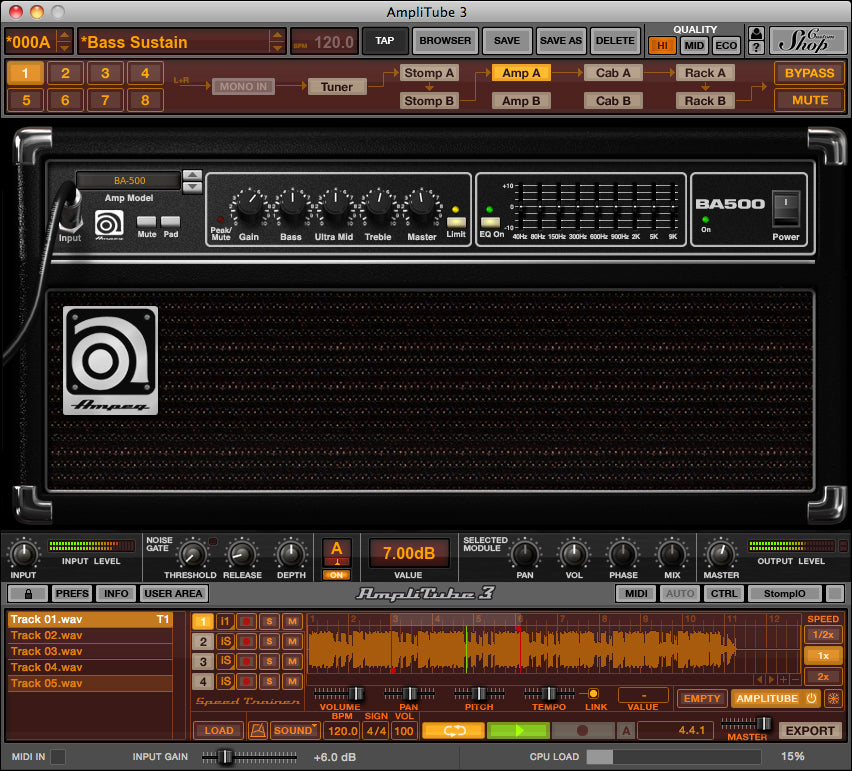Click the EXPORT button
Viewport: 852px width, 771px height.
tap(809, 731)
